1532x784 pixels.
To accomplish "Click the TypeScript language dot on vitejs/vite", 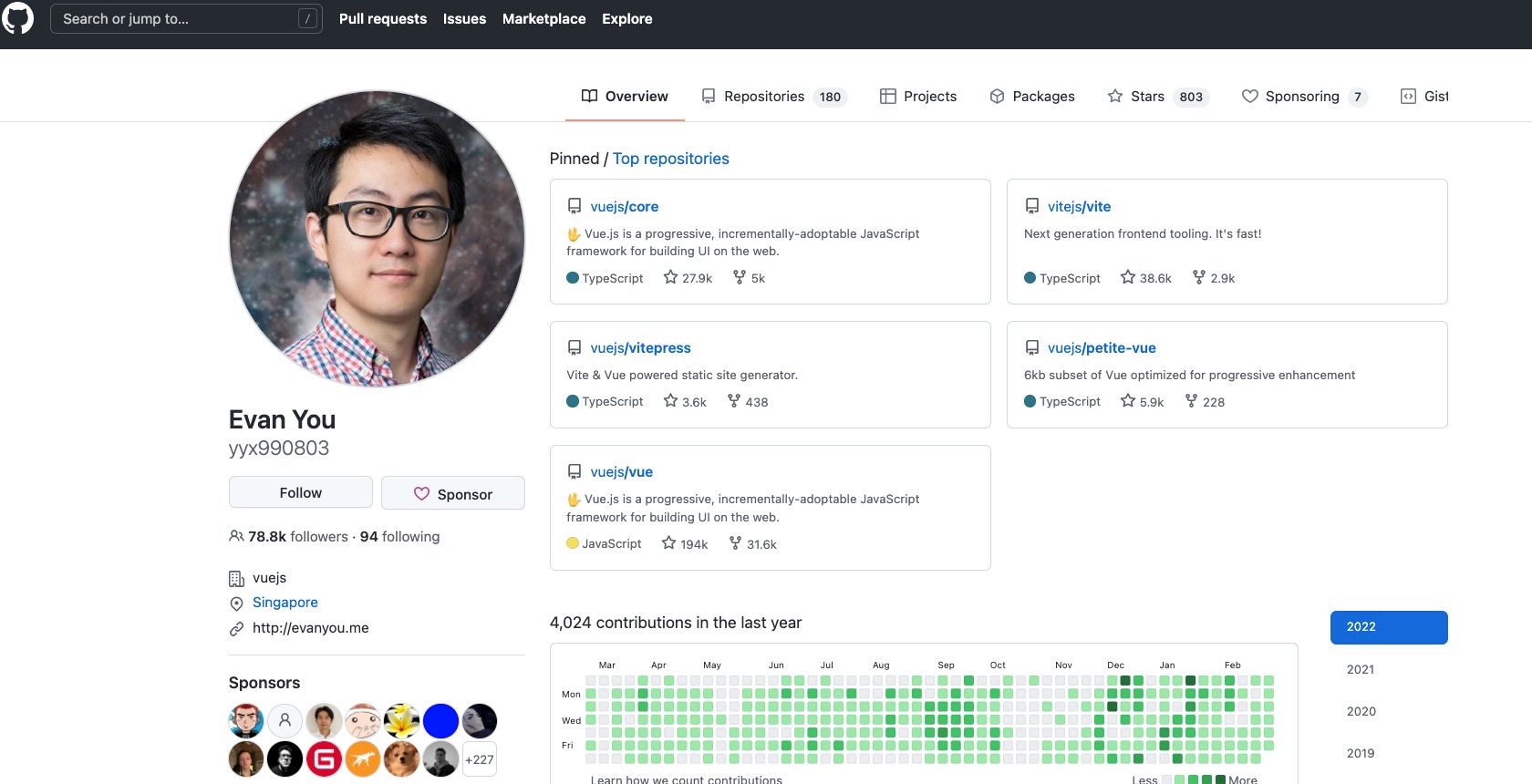I will tap(1030, 278).
